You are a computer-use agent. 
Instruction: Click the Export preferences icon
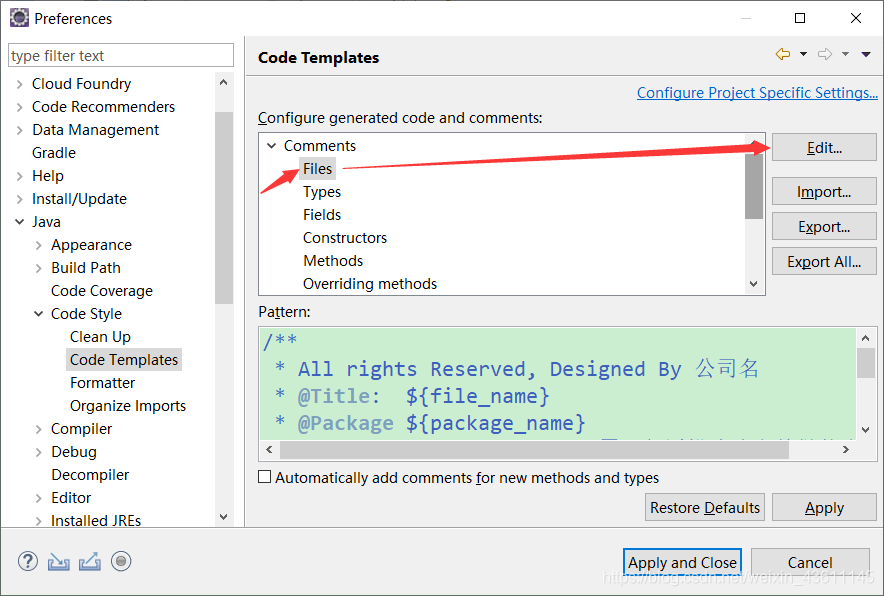(90, 561)
